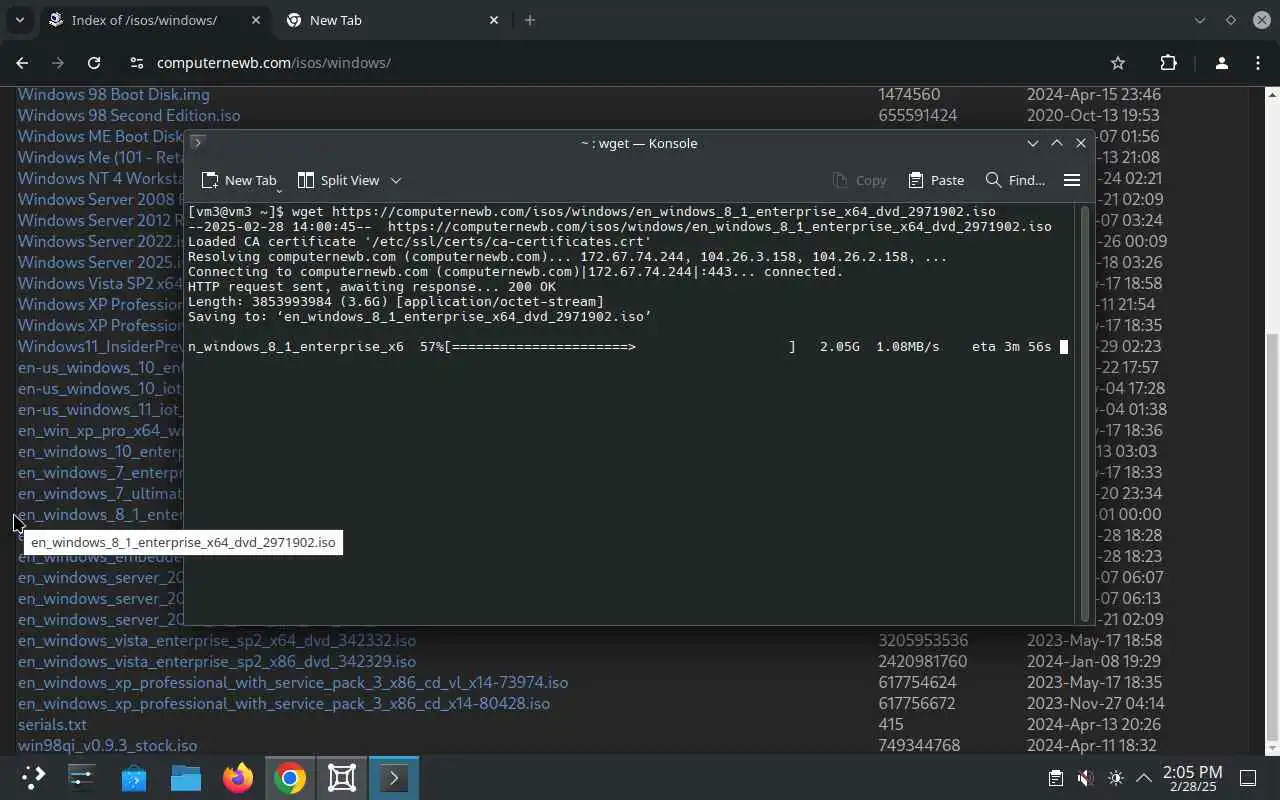Open a New Tab in Konsole
Image resolution: width=1280 pixels, height=800 pixels.
239,180
